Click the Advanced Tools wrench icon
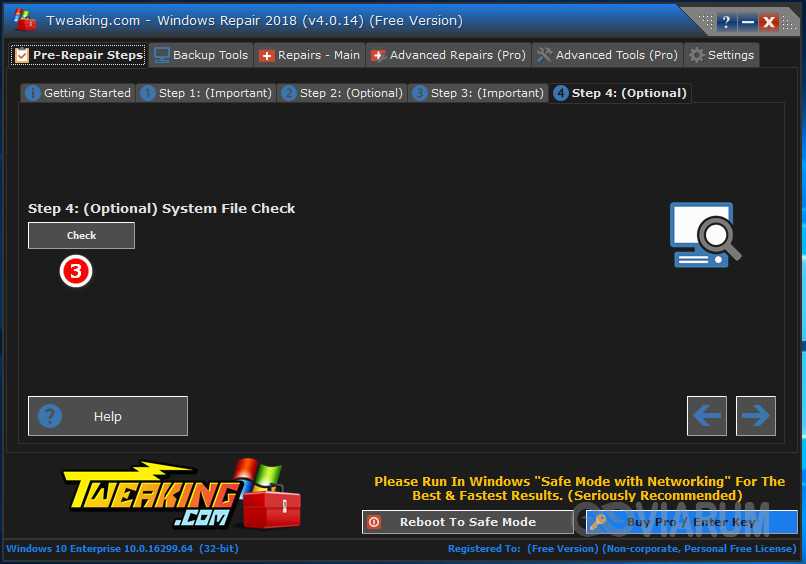The width and height of the screenshot is (806, 564). (x=544, y=55)
